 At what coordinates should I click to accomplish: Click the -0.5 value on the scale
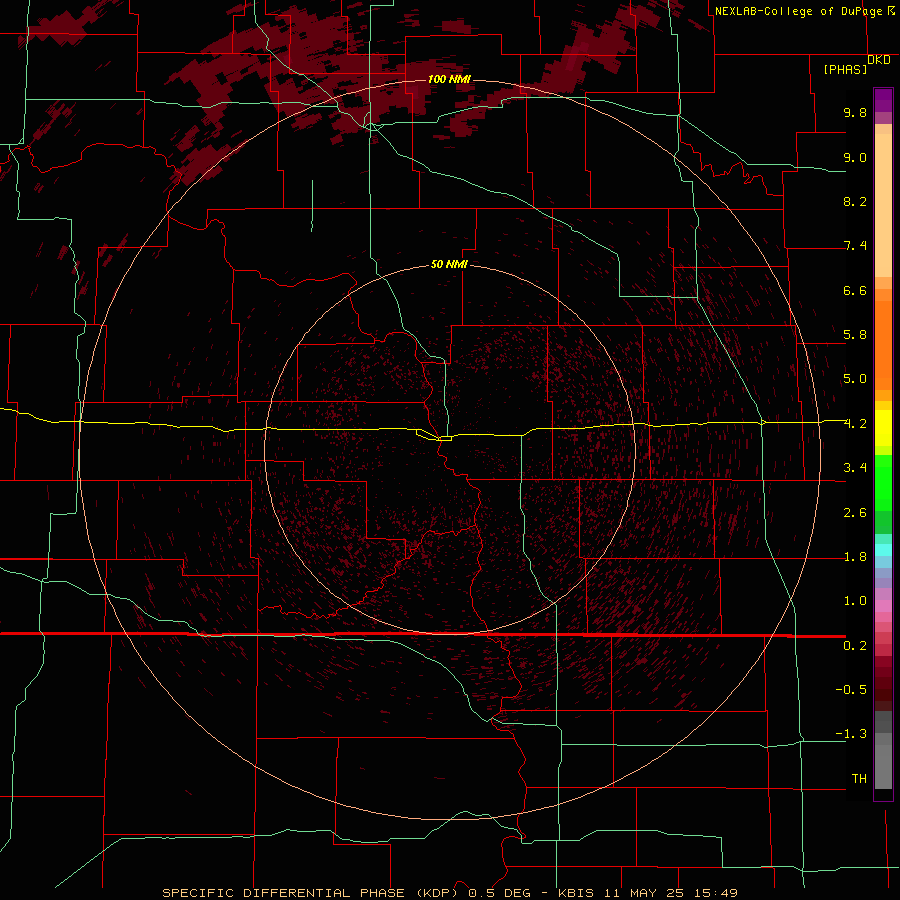pyautogui.click(x=851, y=690)
